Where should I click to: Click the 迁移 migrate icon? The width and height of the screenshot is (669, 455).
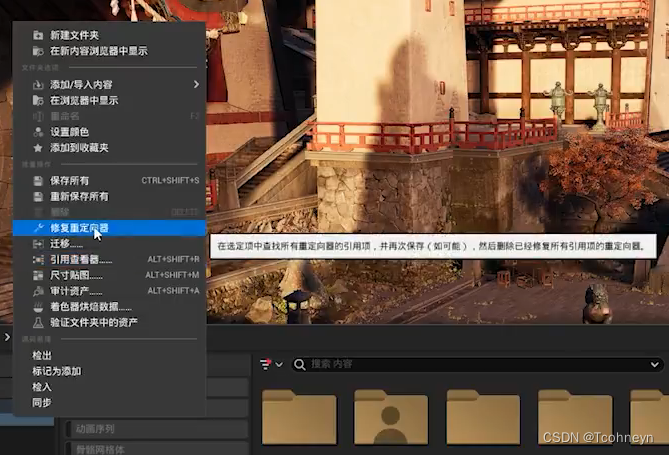(x=38, y=244)
